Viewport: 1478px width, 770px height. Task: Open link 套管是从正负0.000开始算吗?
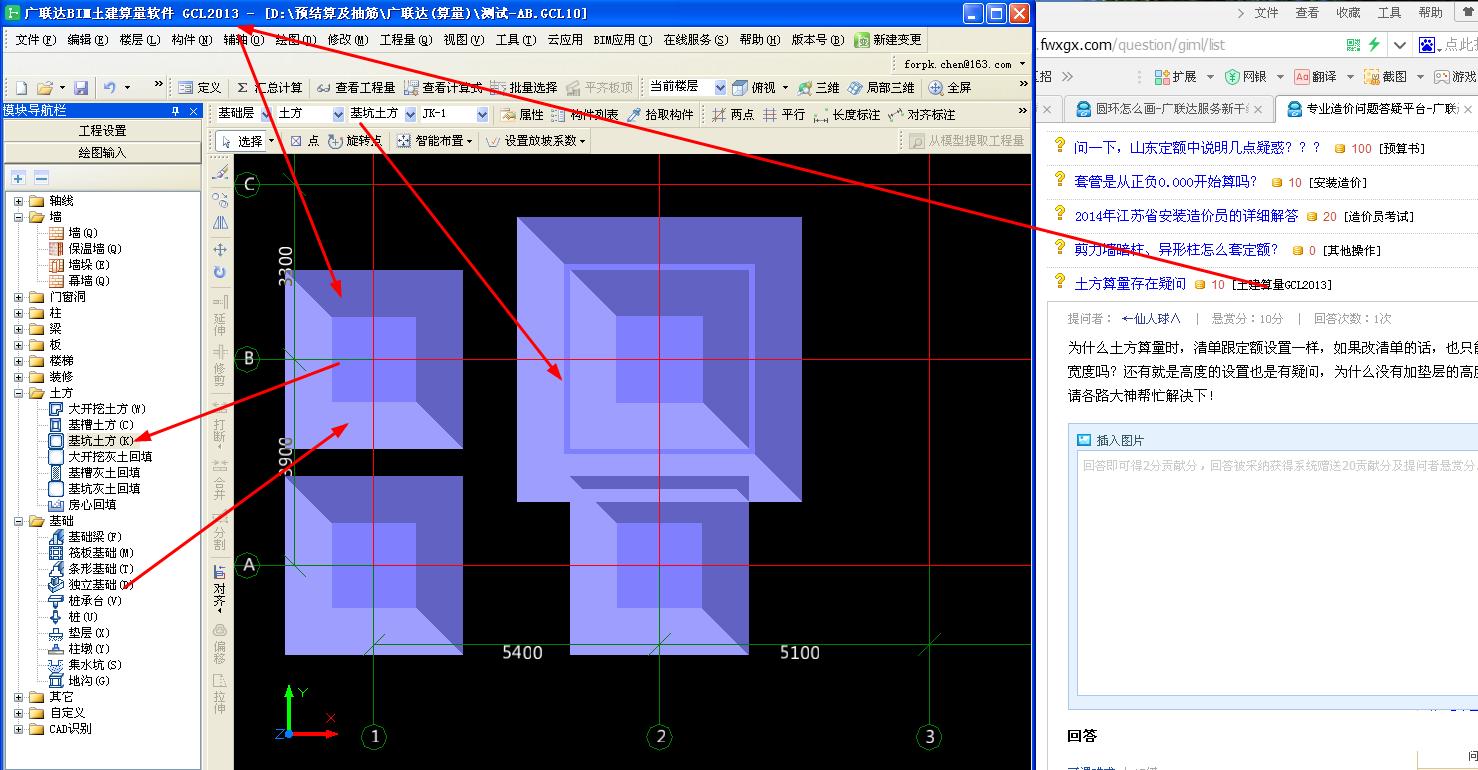pyautogui.click(x=1166, y=182)
